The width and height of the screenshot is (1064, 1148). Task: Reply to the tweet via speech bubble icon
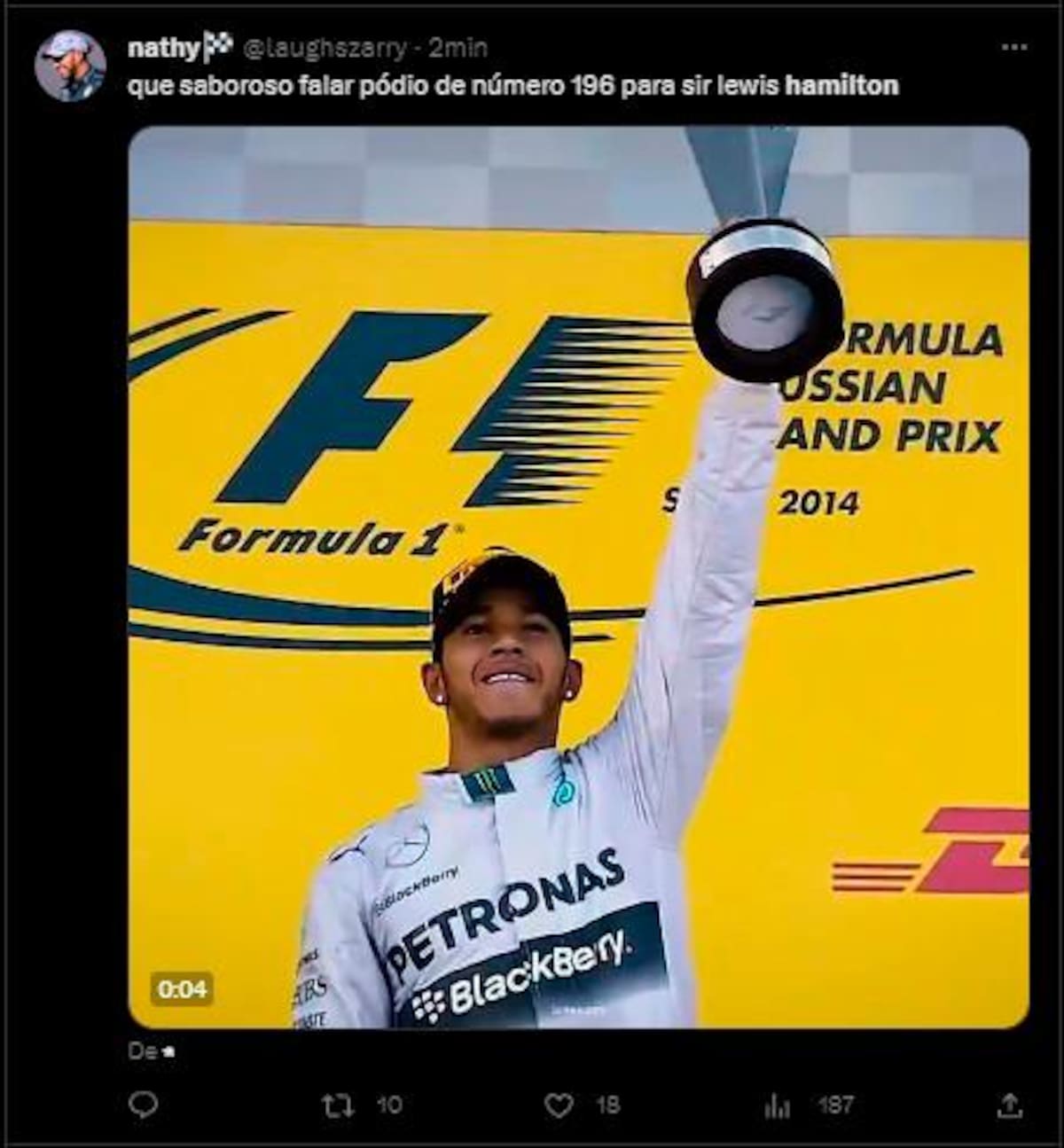[x=144, y=1105]
